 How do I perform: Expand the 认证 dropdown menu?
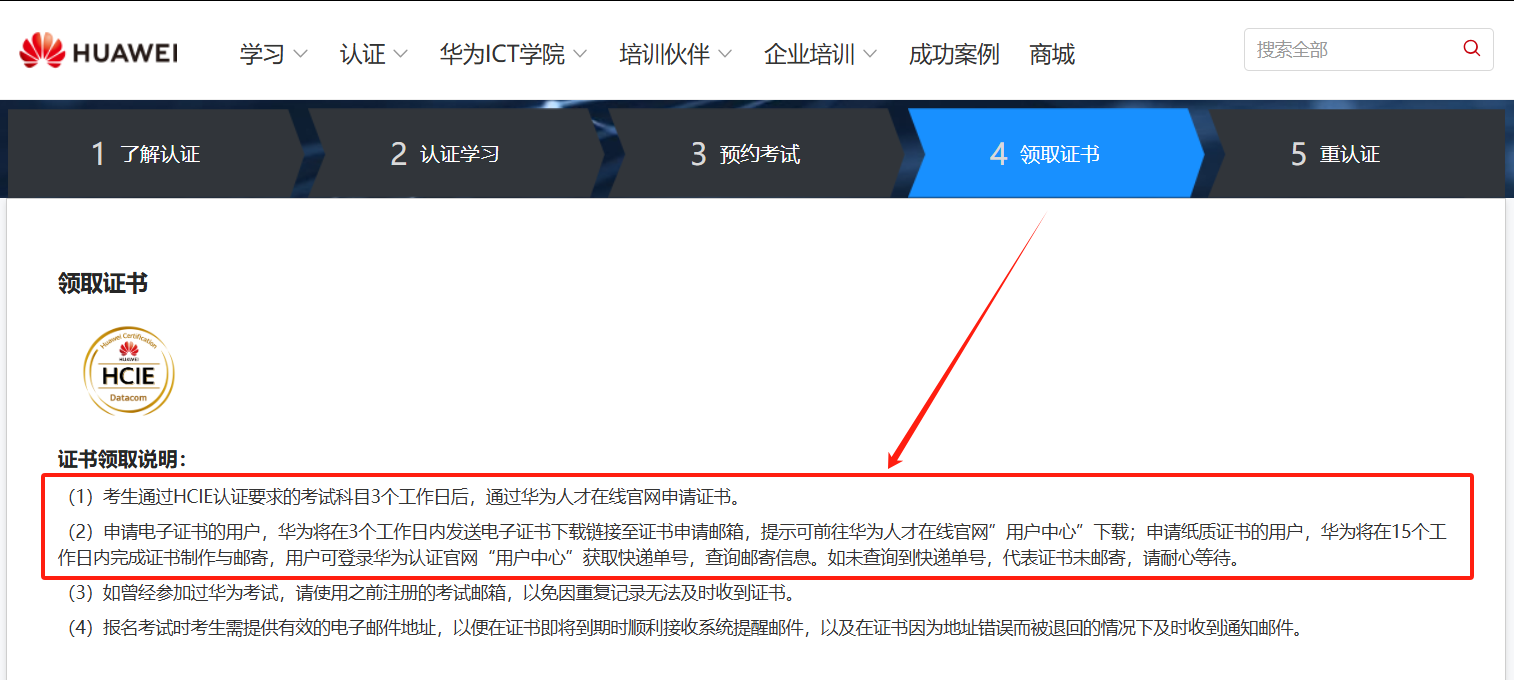pyautogui.click(x=373, y=54)
